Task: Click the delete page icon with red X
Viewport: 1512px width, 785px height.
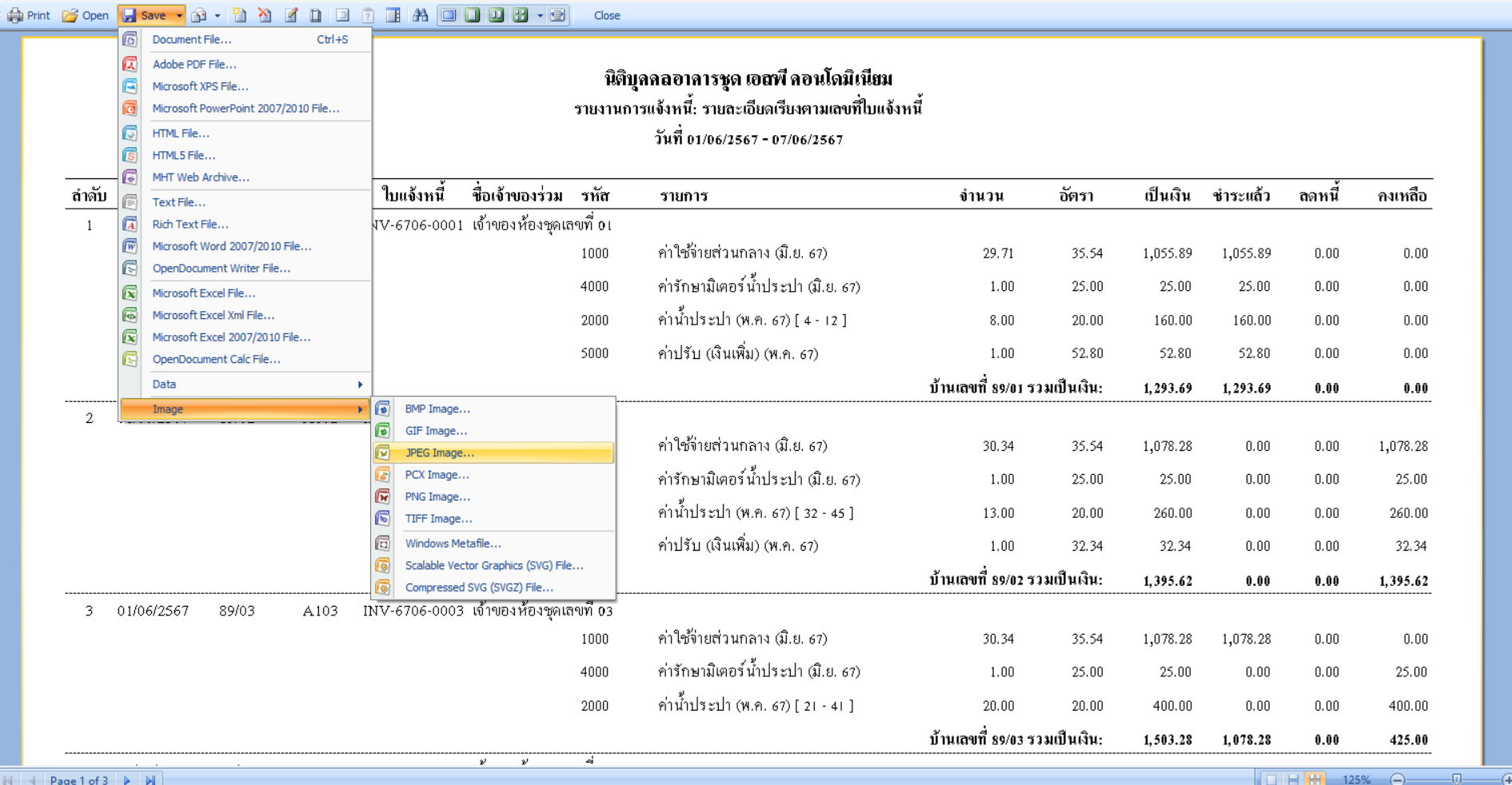Action: tap(265, 15)
